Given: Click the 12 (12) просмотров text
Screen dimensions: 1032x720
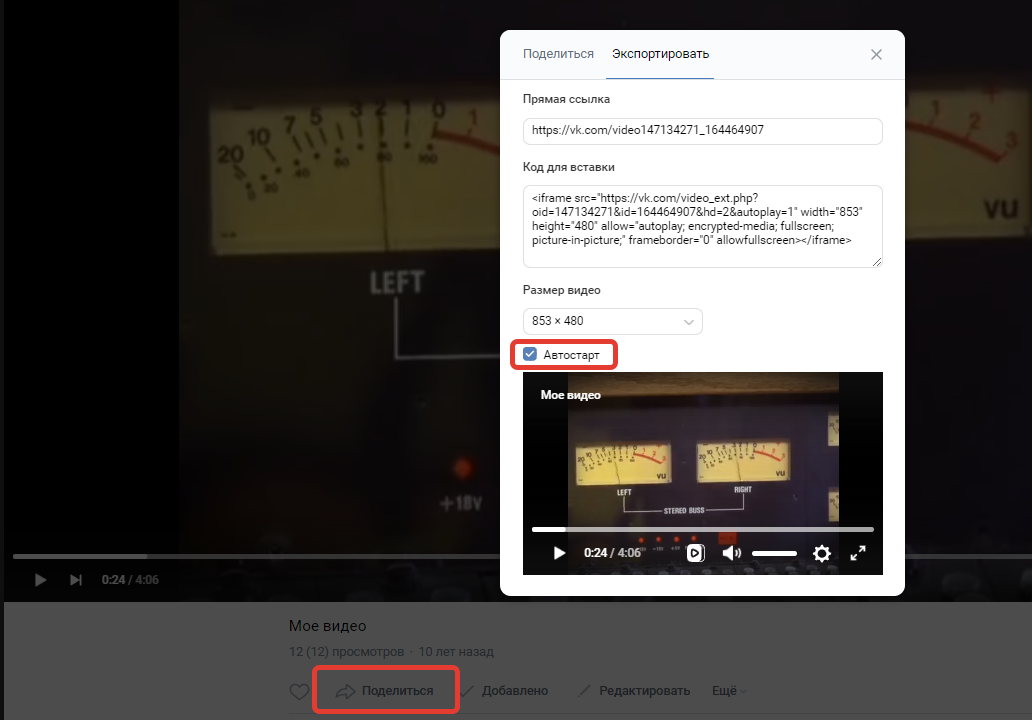Looking at the screenshot, I should 346,652.
